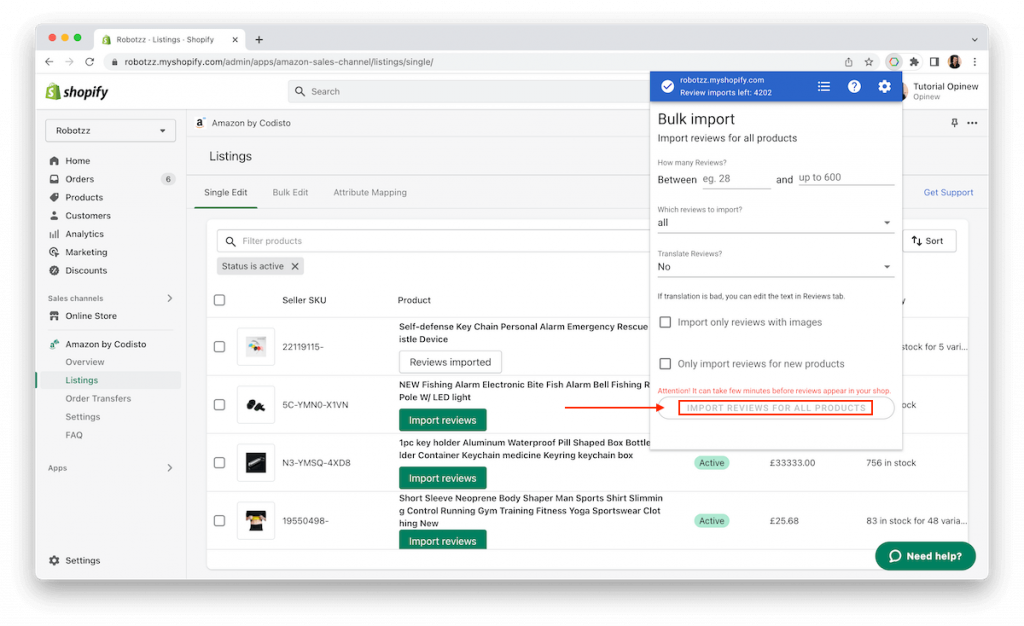This screenshot has width=1024, height=626.
Task: Click the Shopify Search field
Action: coord(468,91)
